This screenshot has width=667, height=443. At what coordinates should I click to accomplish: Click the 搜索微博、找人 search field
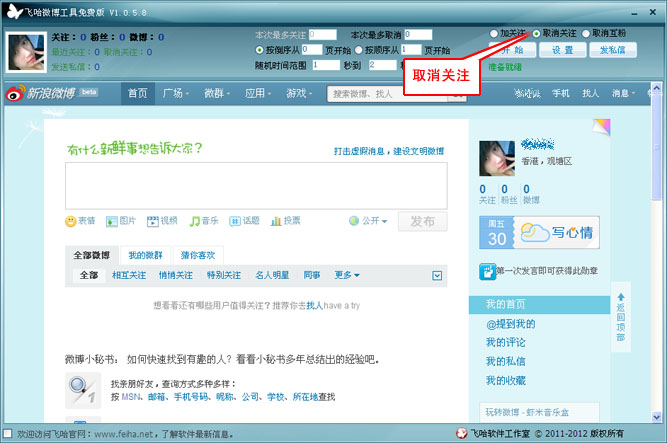coord(387,94)
